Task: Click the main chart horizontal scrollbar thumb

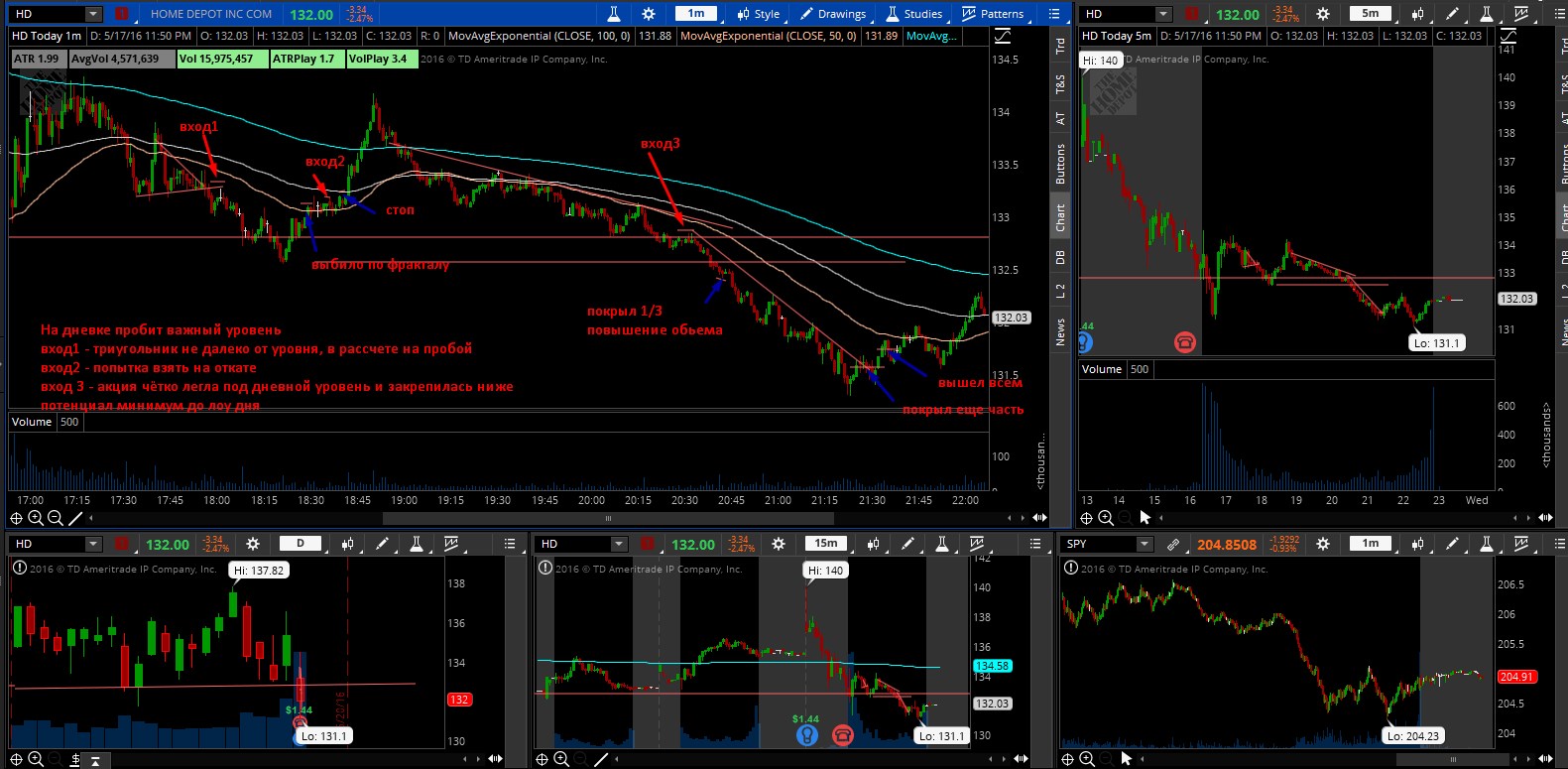Action: (608, 518)
